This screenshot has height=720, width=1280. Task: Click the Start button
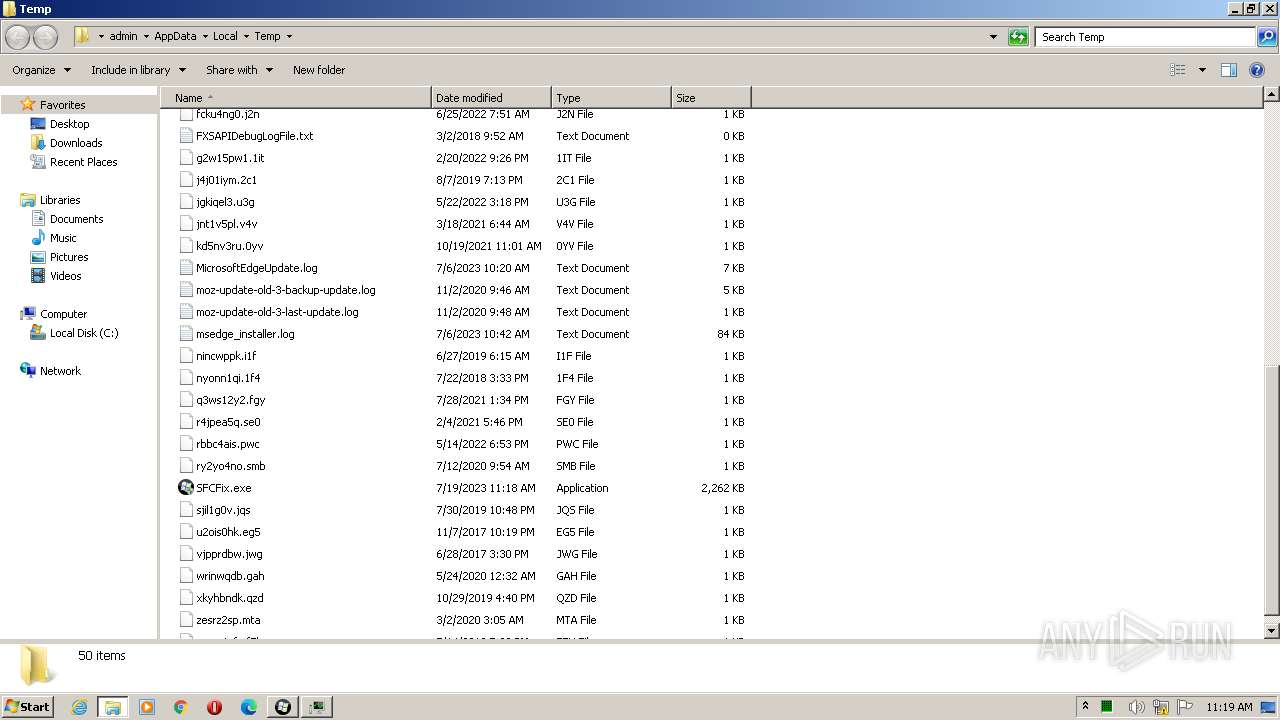[x=28, y=707]
